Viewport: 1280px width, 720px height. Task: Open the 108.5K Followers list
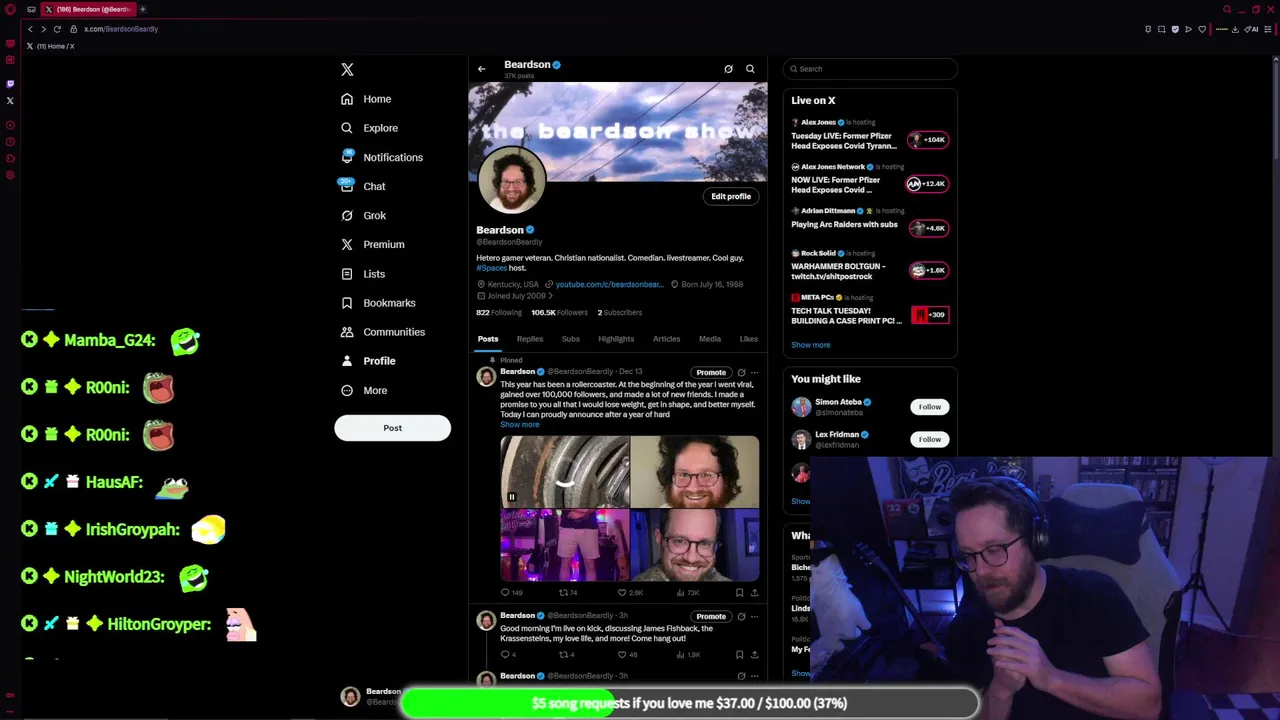click(559, 312)
